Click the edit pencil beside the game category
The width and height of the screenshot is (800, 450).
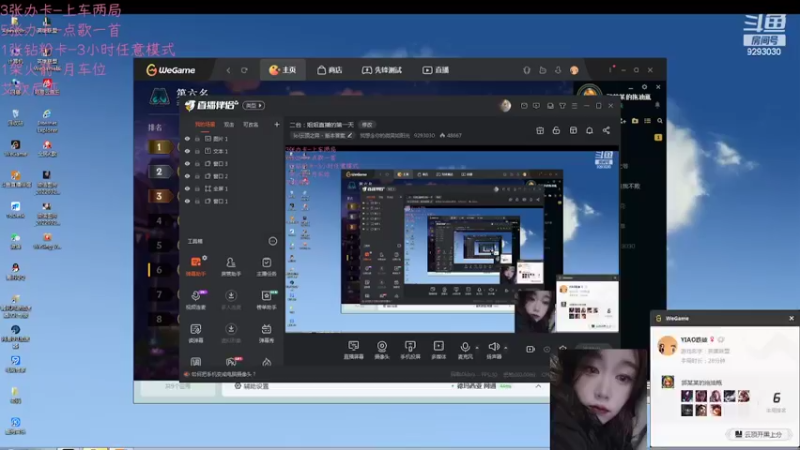[350, 135]
